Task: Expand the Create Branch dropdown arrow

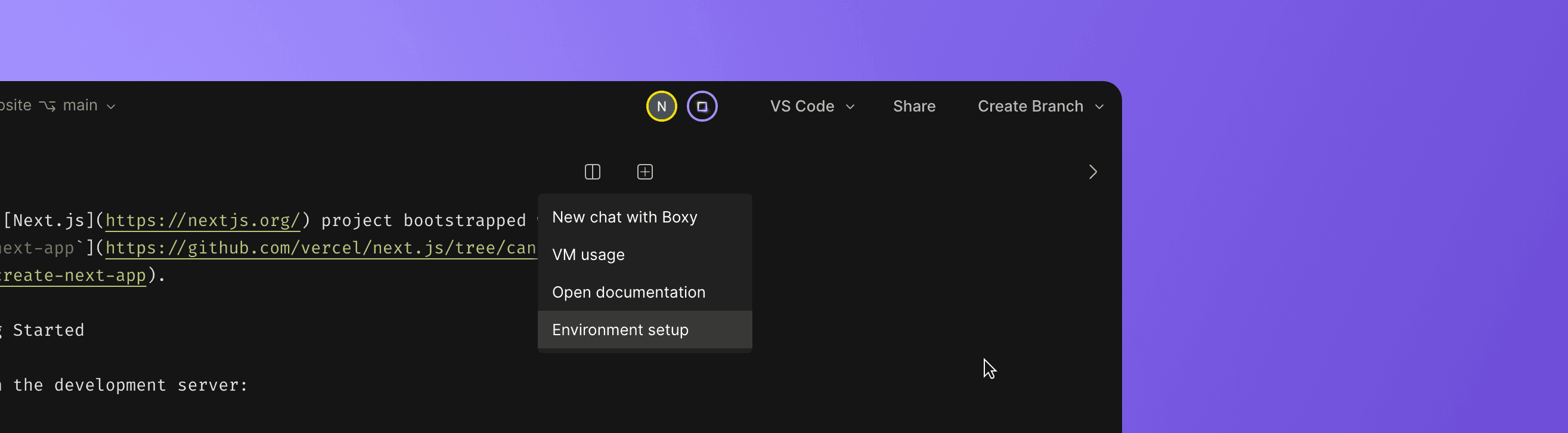Action: (1099, 107)
